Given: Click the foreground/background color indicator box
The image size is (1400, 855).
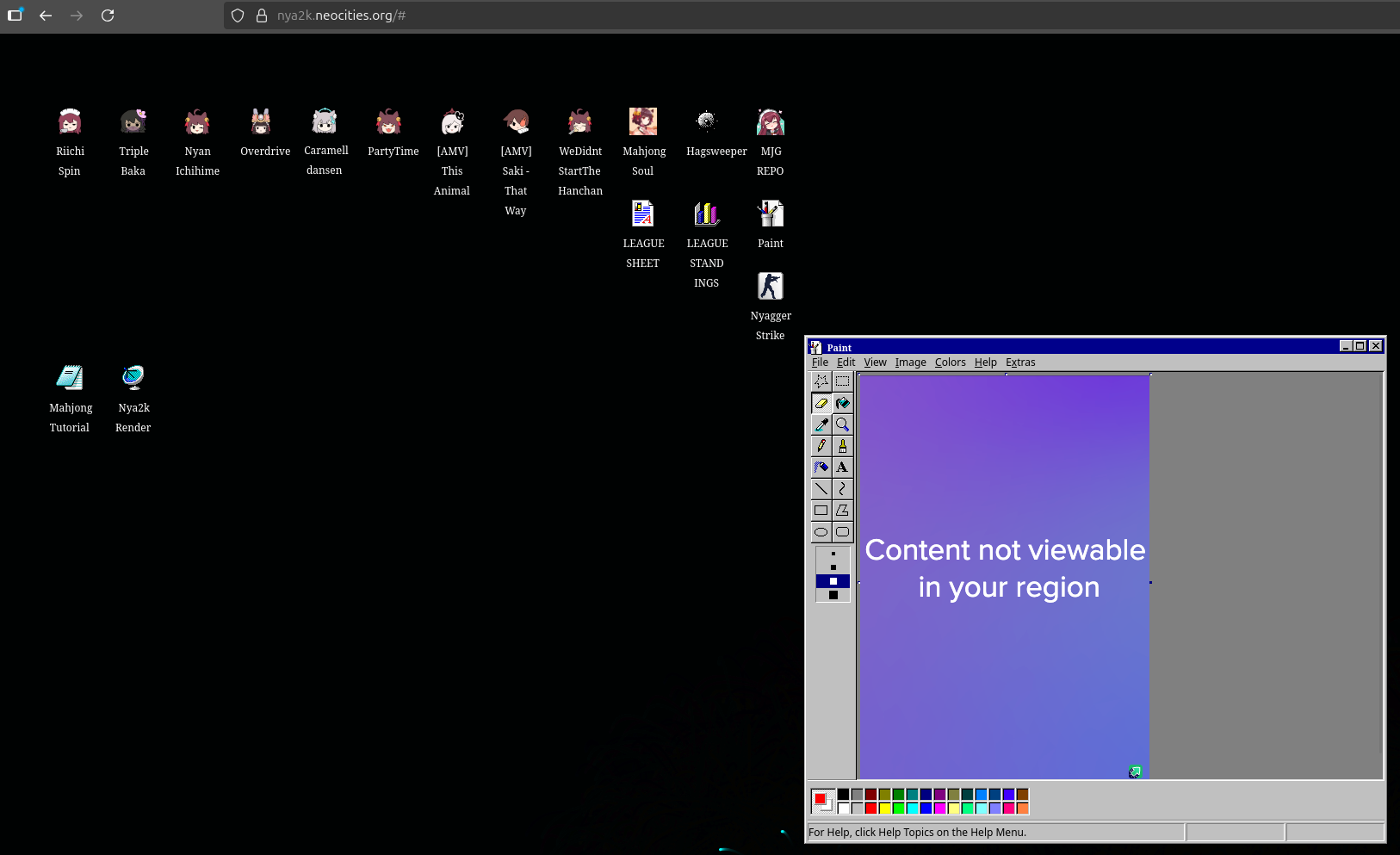Looking at the screenshot, I should pos(822,802).
